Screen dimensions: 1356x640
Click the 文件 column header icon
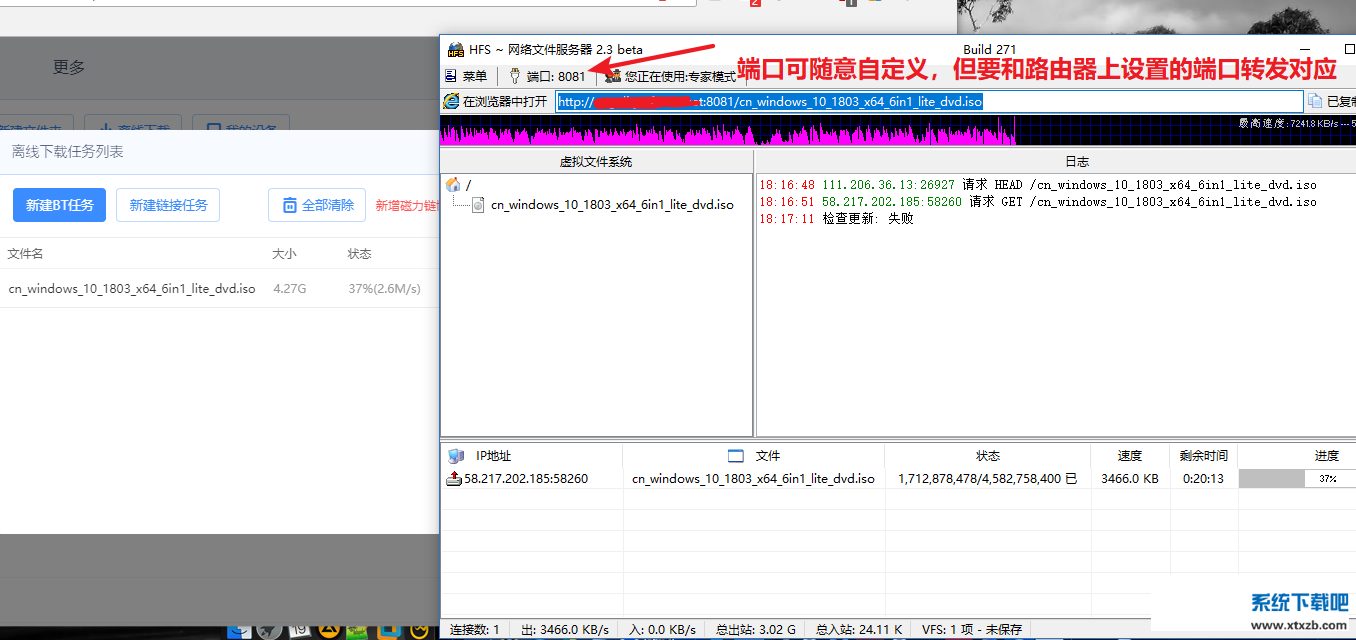coord(736,456)
